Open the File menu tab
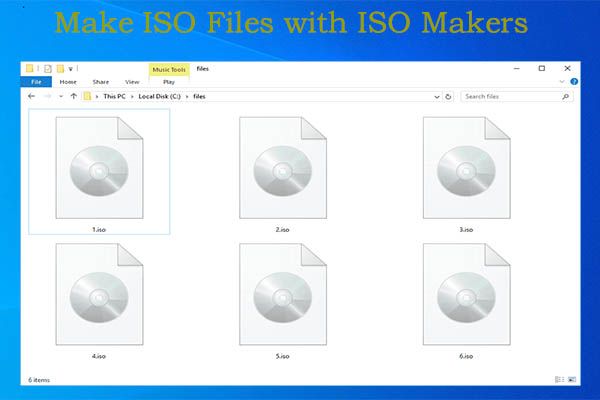Screen dimensions: 600x400 point(36,82)
